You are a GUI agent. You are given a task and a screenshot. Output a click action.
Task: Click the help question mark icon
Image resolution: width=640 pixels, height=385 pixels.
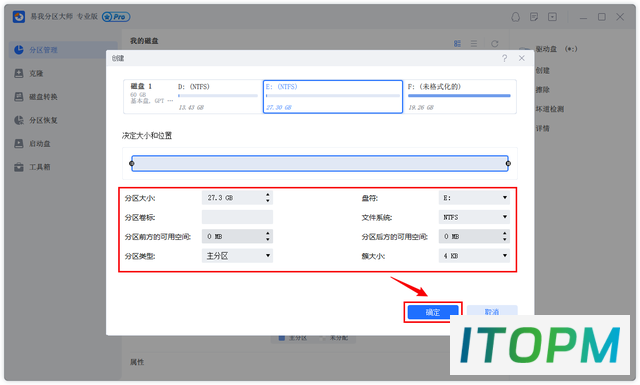(504, 58)
